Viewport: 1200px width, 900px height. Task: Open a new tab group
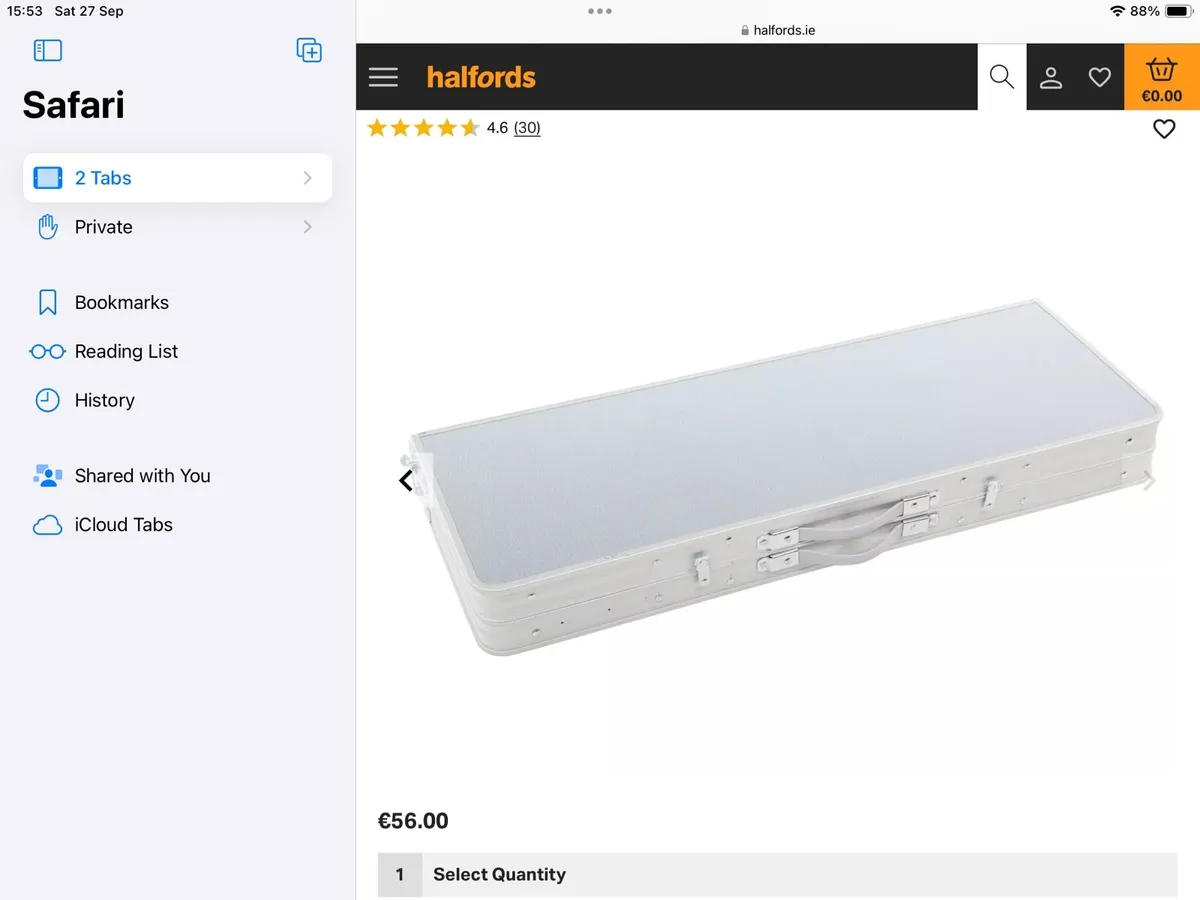[309, 50]
